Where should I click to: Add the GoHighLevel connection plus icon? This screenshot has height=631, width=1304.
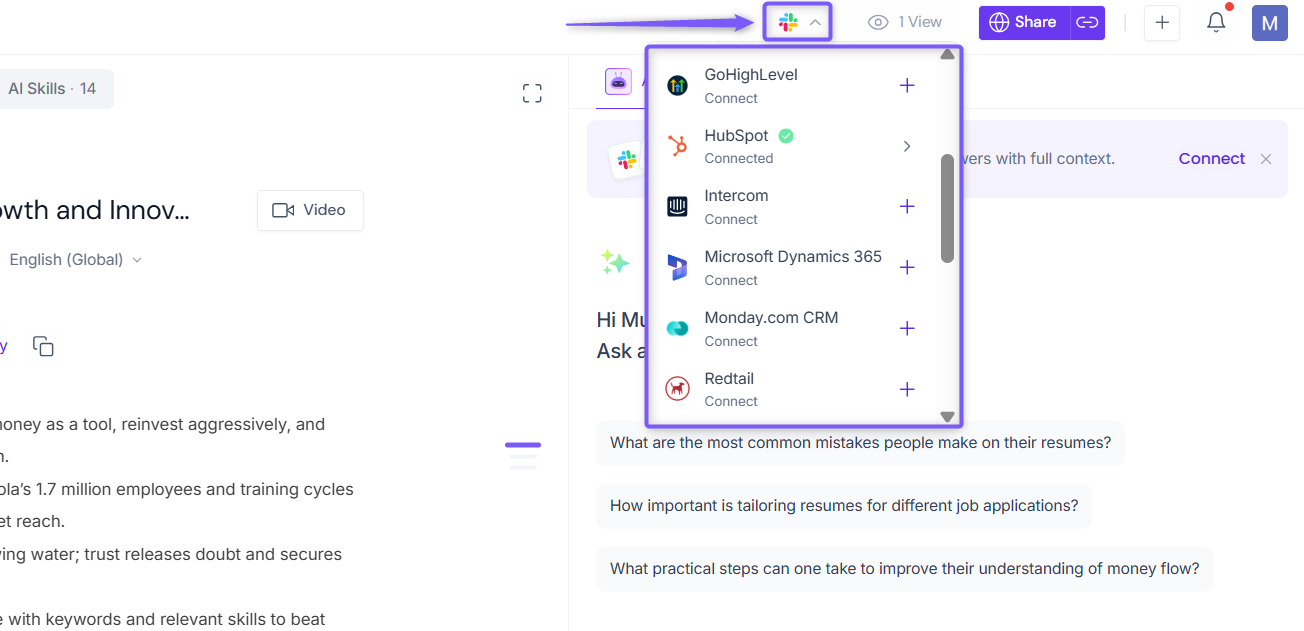coord(907,85)
